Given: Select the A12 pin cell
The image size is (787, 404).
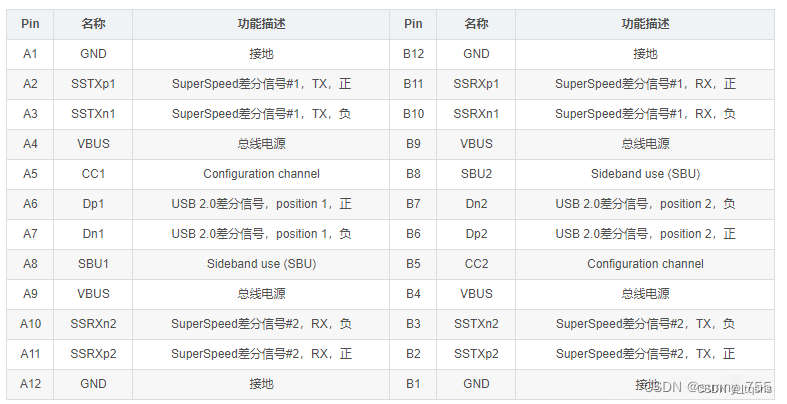Looking at the screenshot, I should coord(30,384).
